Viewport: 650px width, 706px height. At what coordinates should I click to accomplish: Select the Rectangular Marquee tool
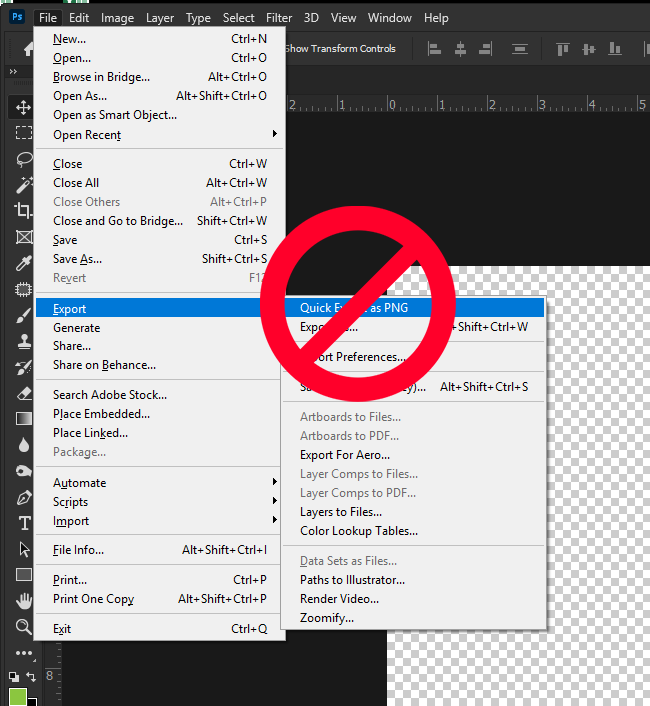pos(23,133)
